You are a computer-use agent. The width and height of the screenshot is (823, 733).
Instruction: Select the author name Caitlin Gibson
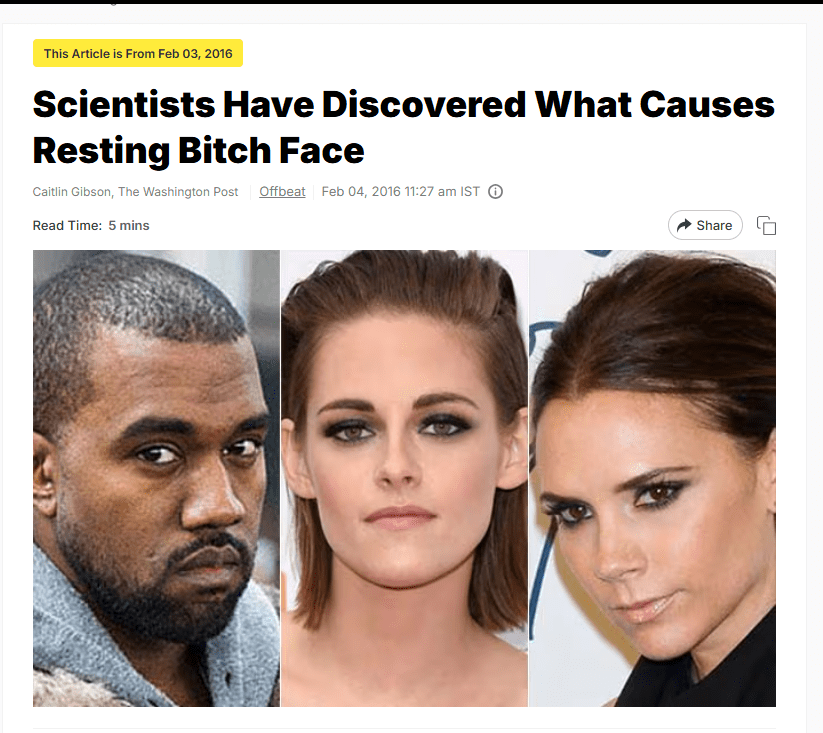click(x=71, y=192)
